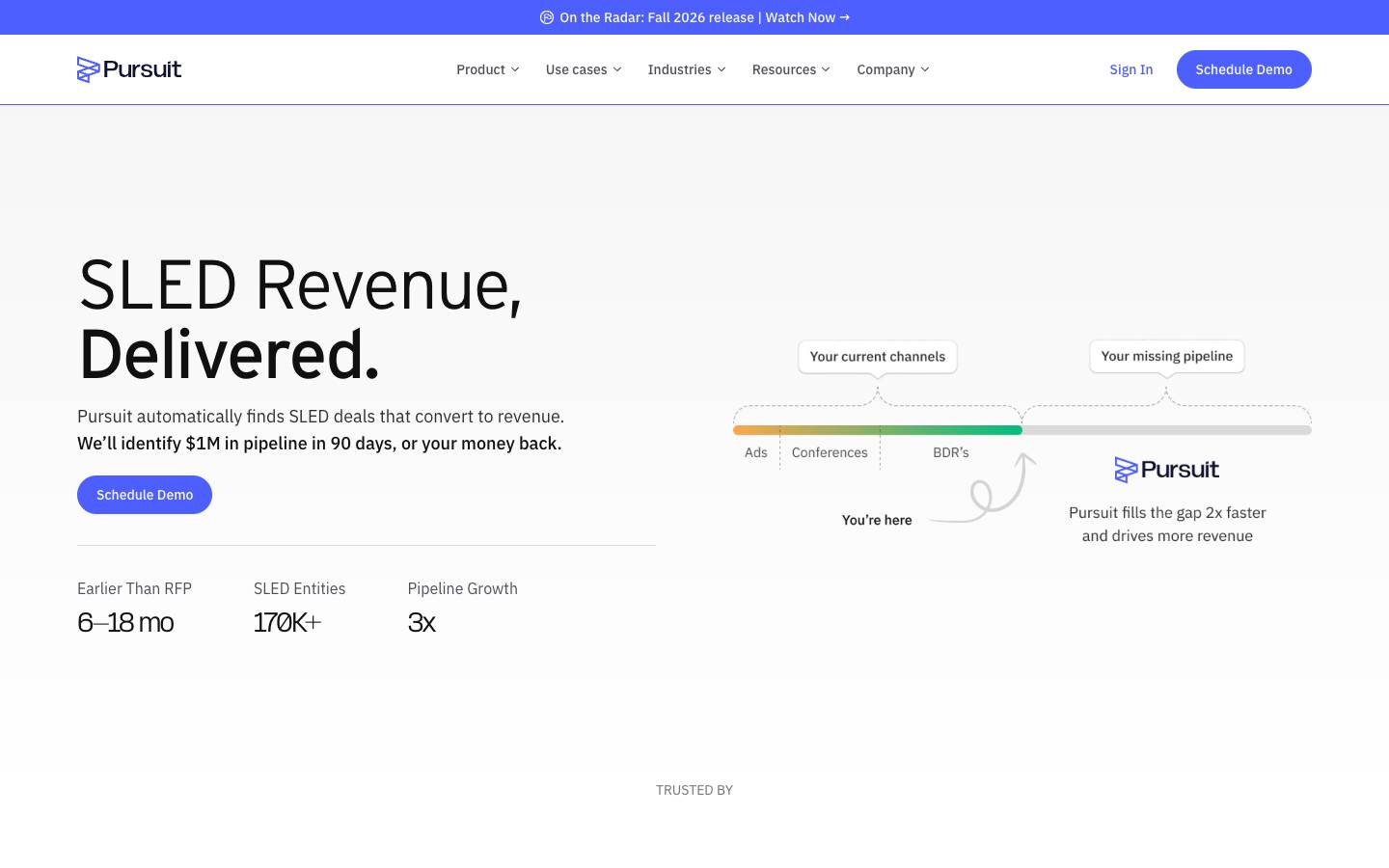
Task: Click the '$1M in pipeline in 90 days' sentence
Action: pyautogui.click(x=319, y=444)
